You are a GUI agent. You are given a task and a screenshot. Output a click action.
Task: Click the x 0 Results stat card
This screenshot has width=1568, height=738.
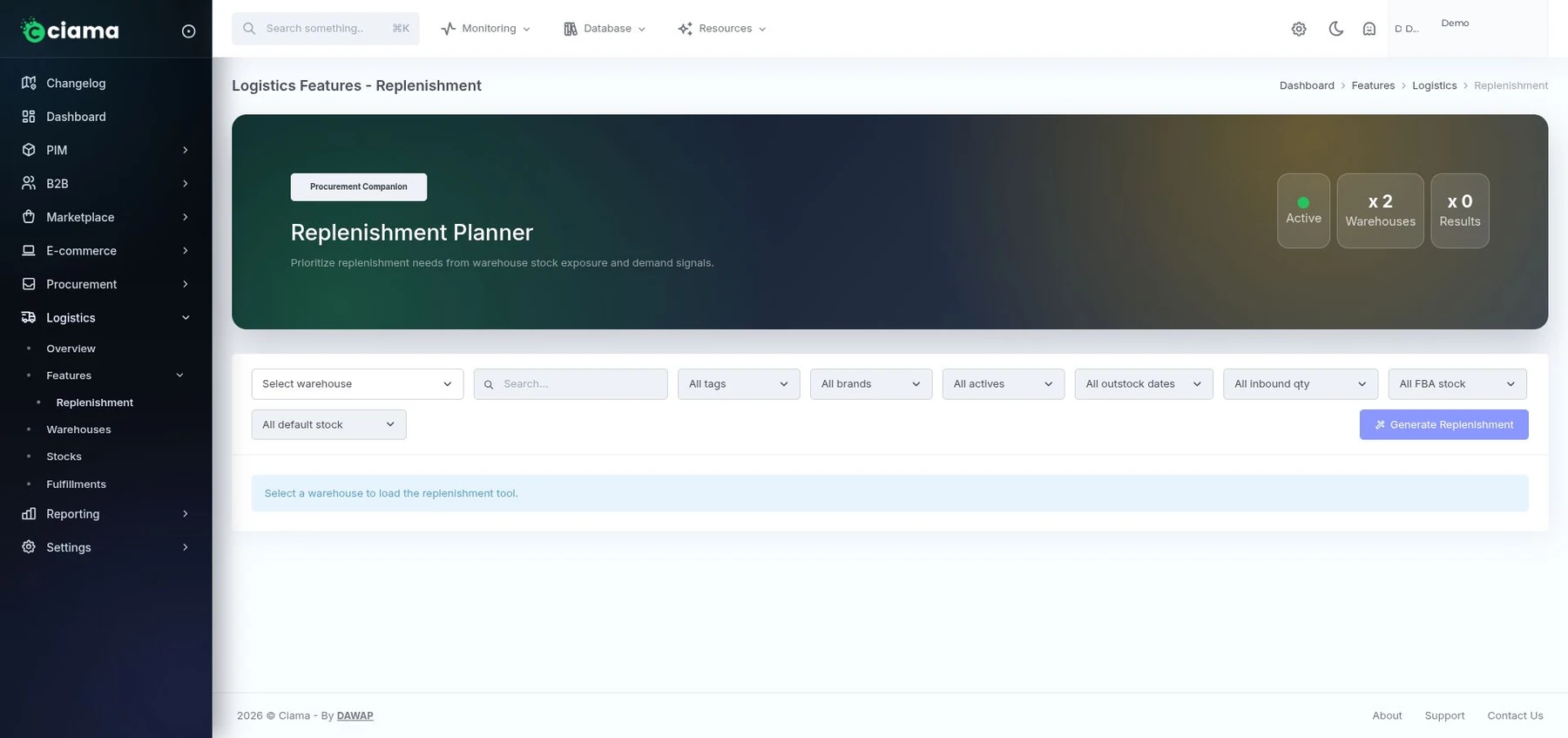(1460, 211)
